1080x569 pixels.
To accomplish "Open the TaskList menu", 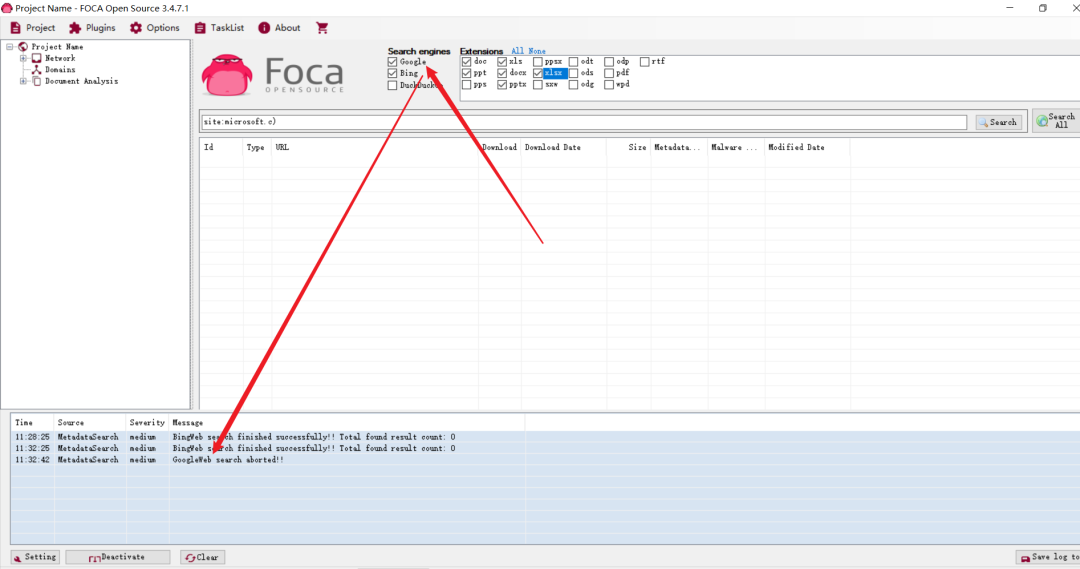I will [219, 28].
